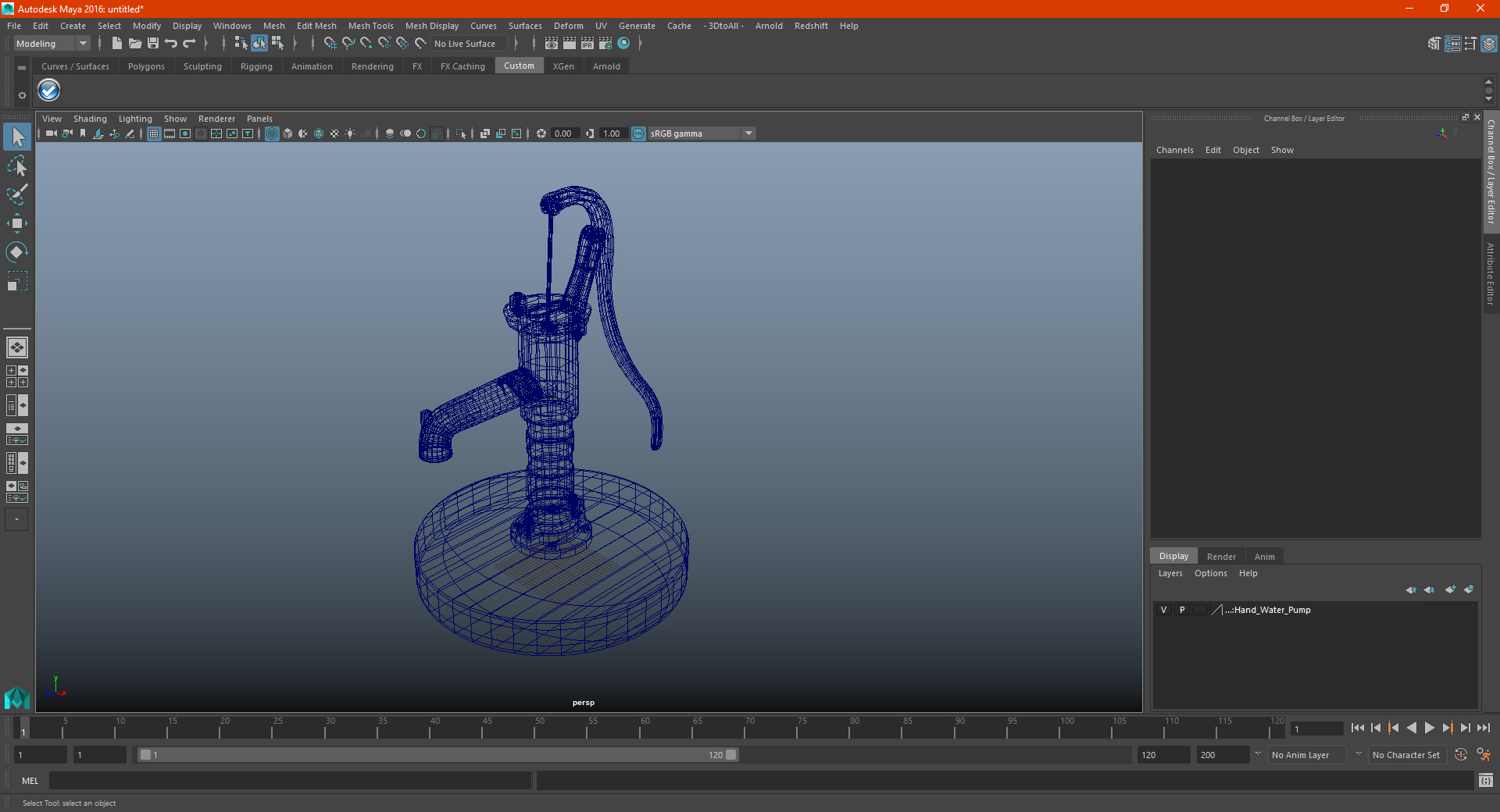Choose the Move tool in toolbox
Screen dimensions: 1500x812
(x=17, y=223)
